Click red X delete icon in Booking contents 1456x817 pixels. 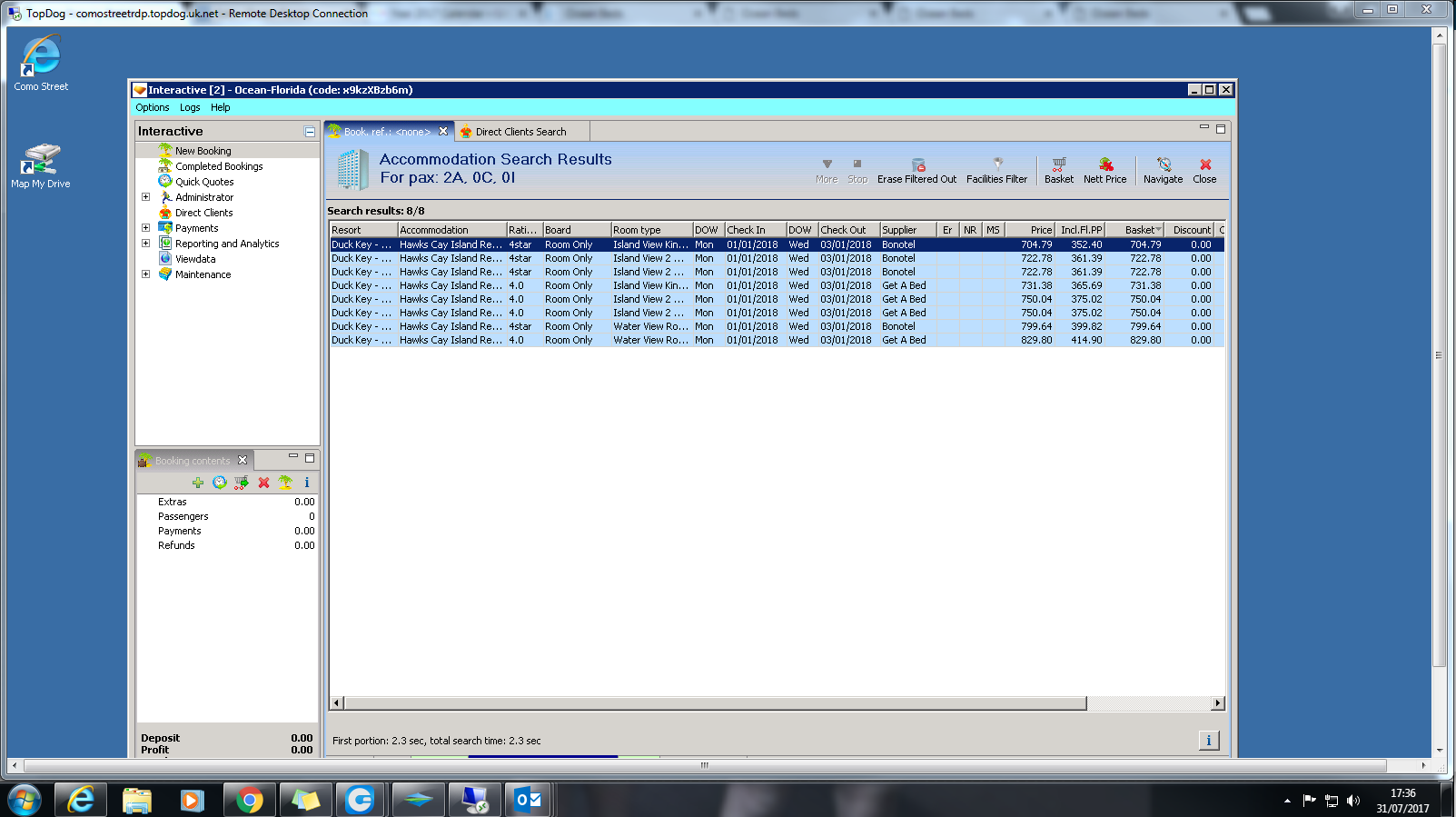point(263,483)
